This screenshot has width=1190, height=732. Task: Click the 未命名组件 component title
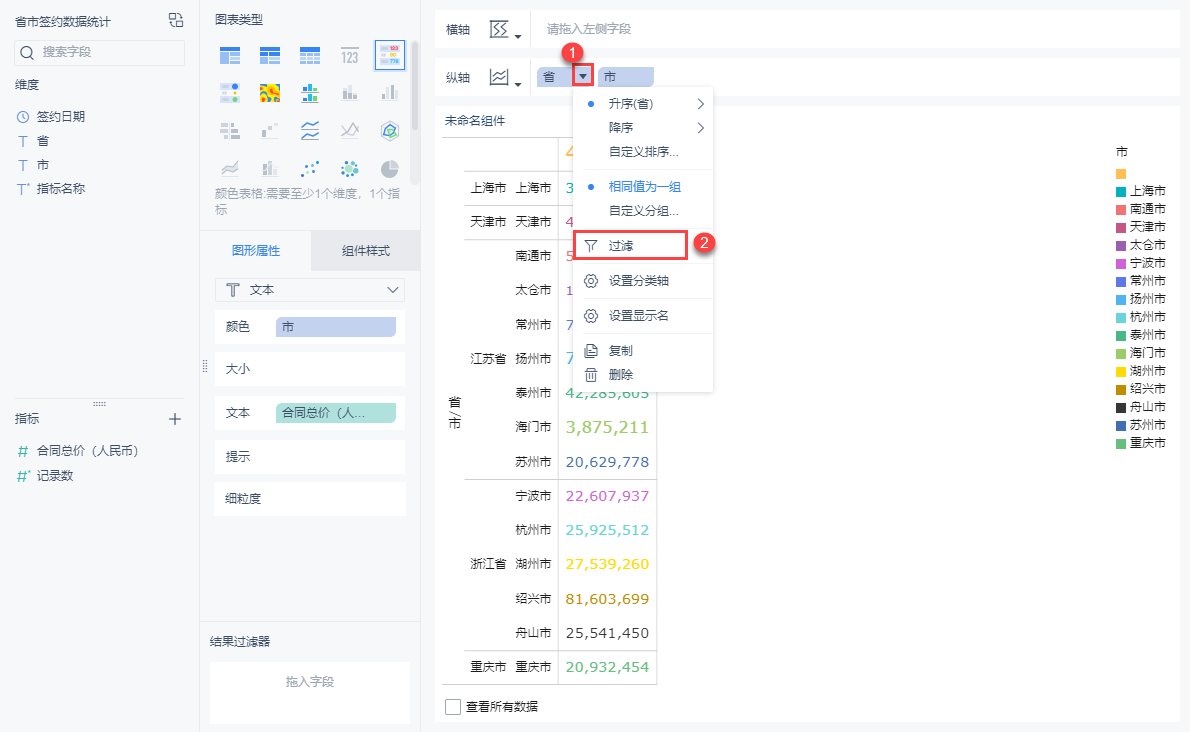tap(475, 121)
